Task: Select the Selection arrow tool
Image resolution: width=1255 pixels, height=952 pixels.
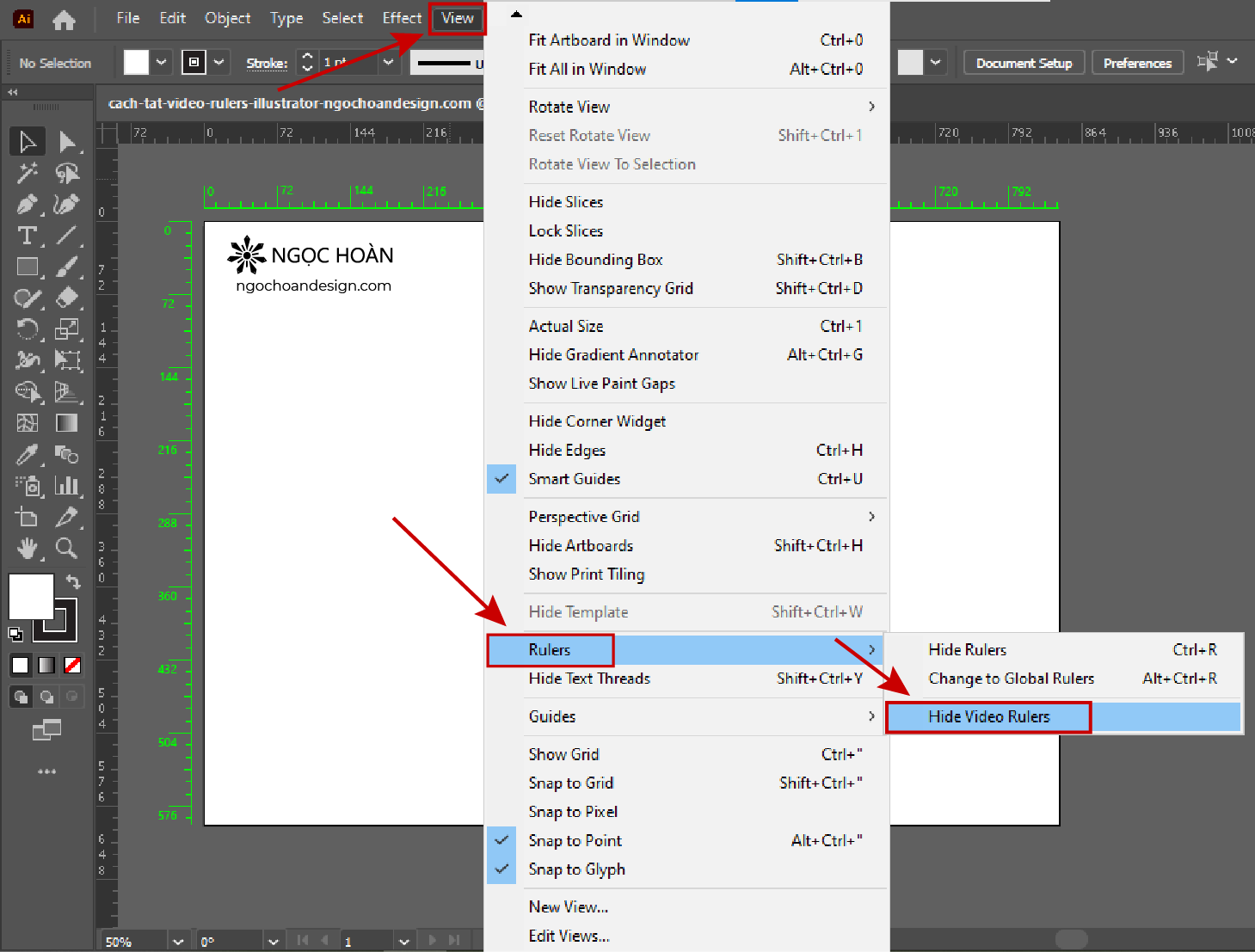Action: point(28,142)
